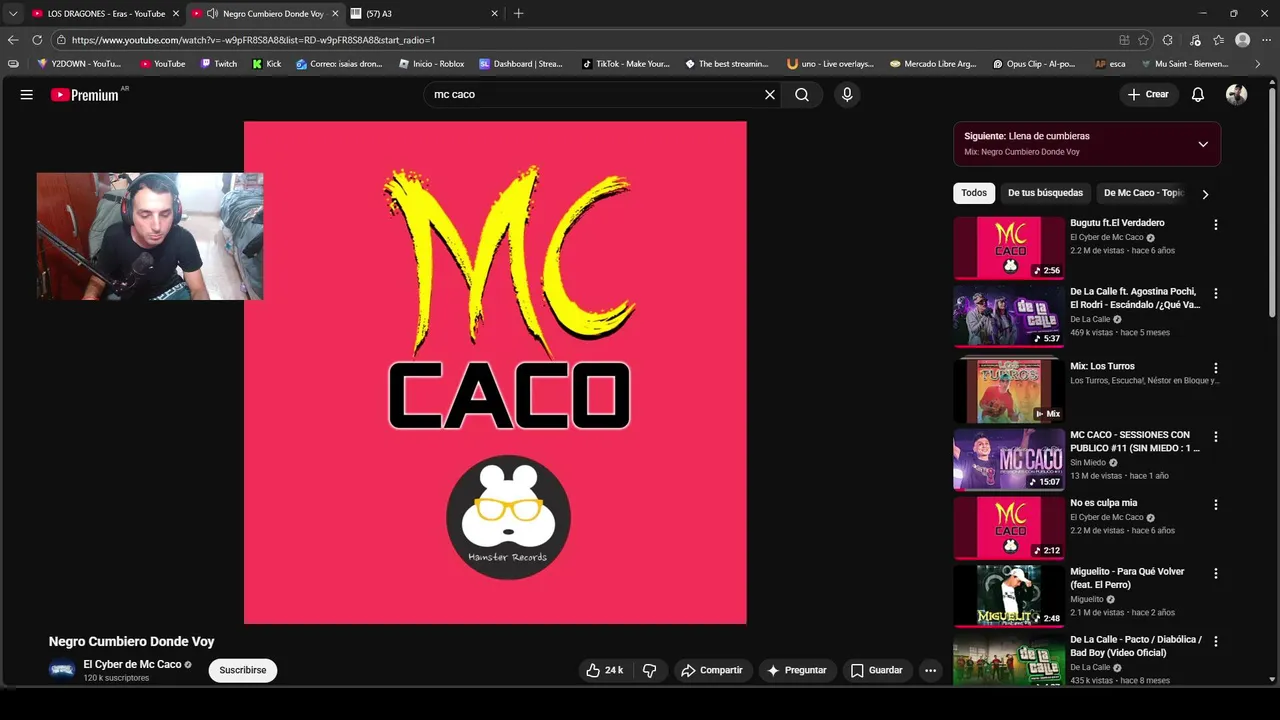1280x720 pixels.
Task: Dislike the video
Action: (x=649, y=671)
